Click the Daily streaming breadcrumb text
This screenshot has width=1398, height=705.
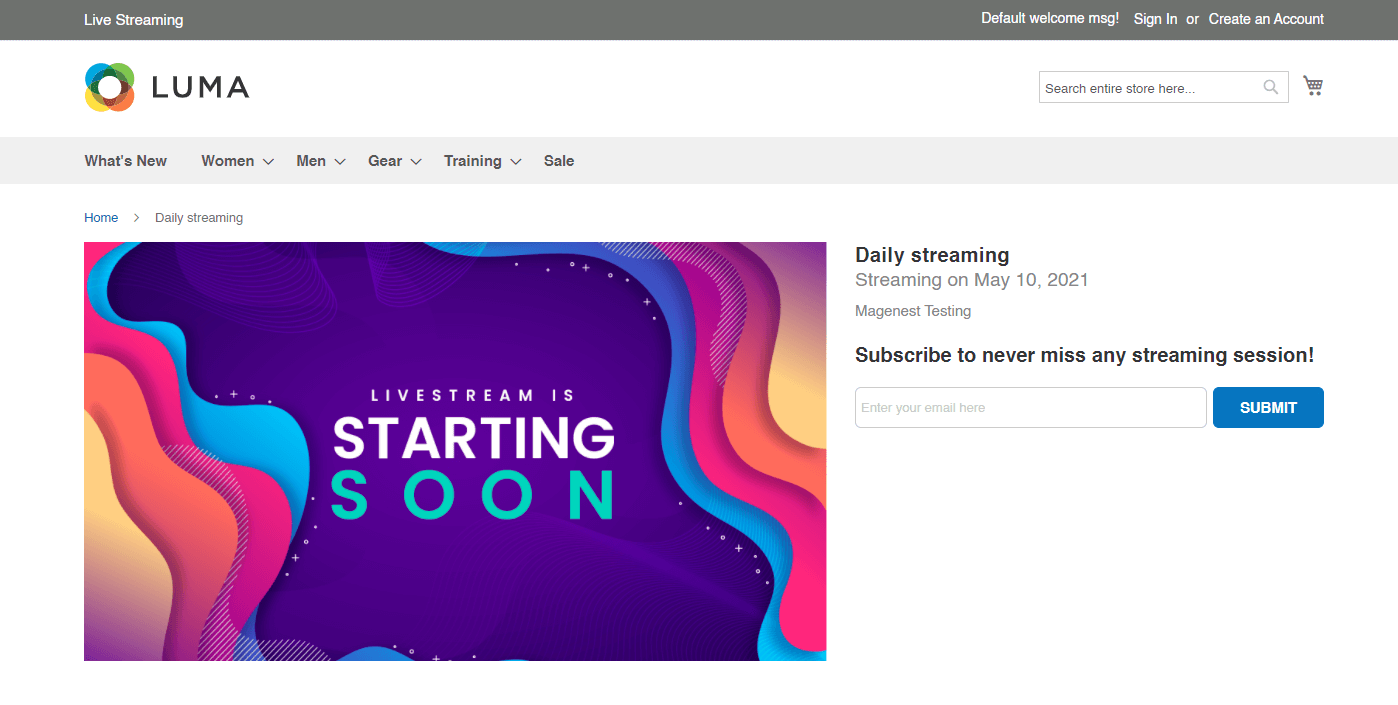pos(199,217)
